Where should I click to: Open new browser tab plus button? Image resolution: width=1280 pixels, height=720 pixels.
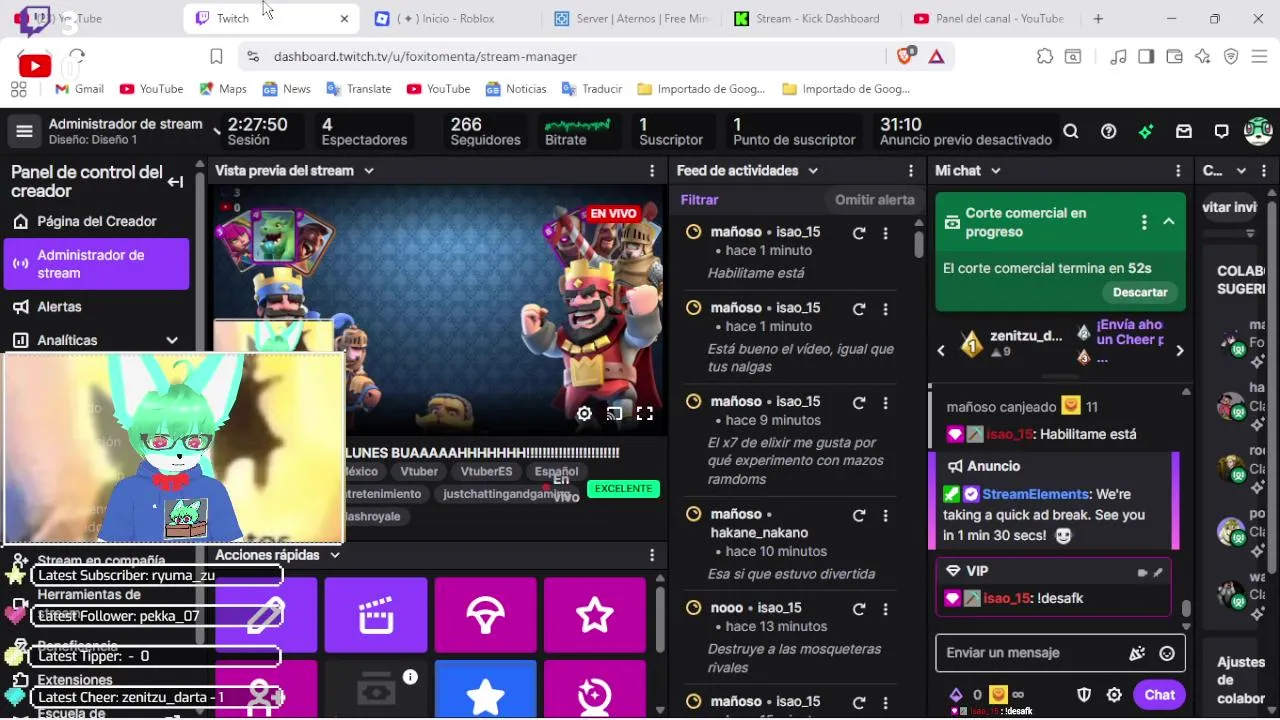1098,18
